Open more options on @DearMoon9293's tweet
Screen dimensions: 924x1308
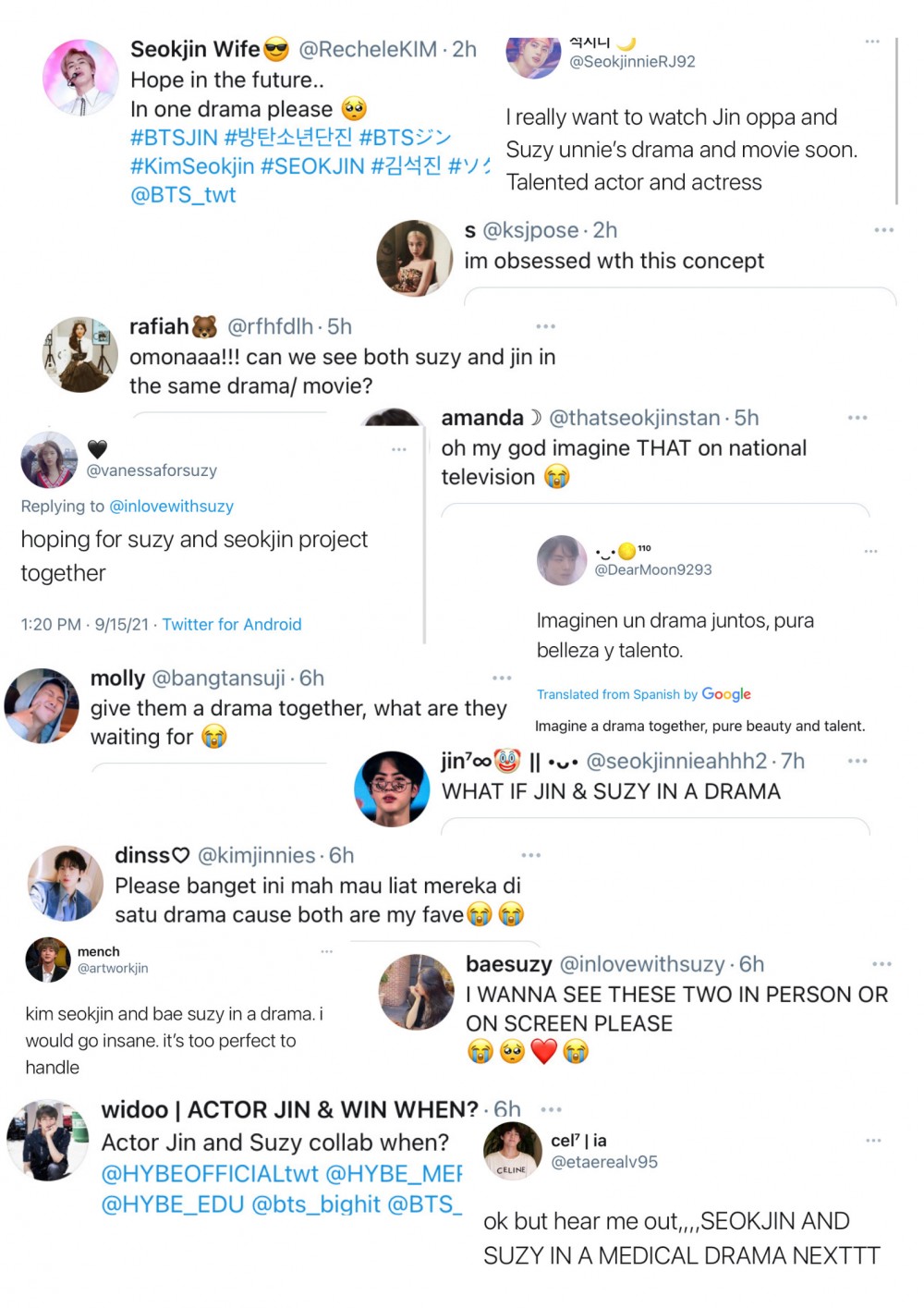pos(871,550)
